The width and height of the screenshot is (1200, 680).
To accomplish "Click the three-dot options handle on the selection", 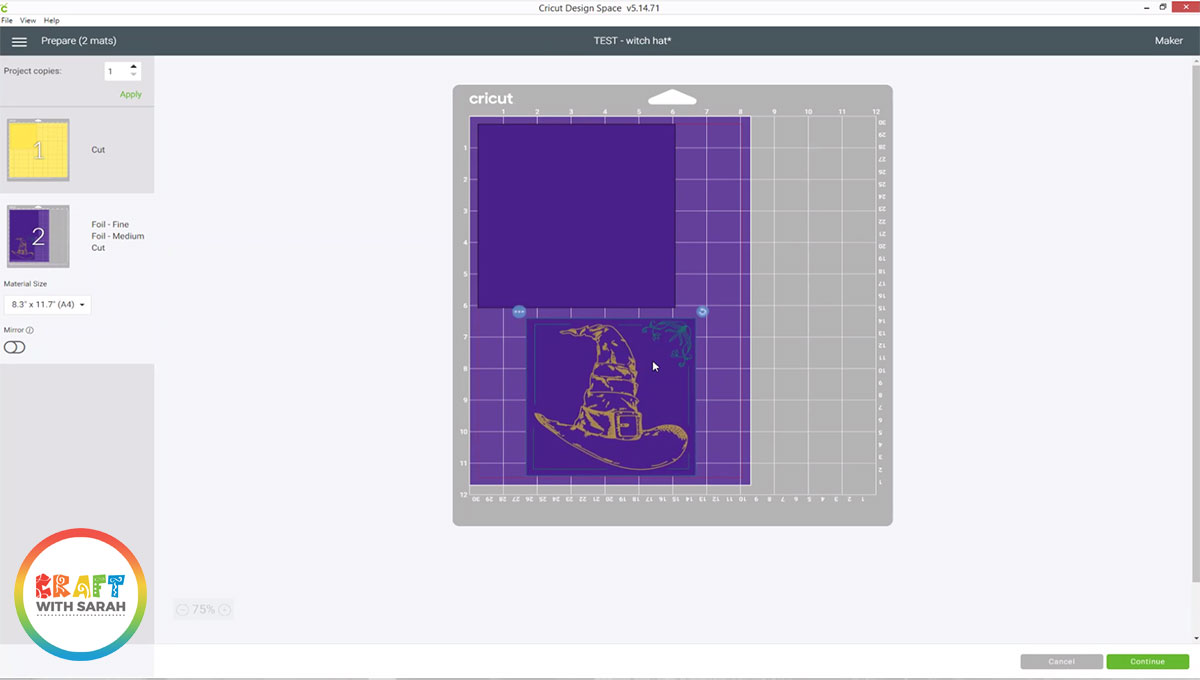I will pos(521,311).
